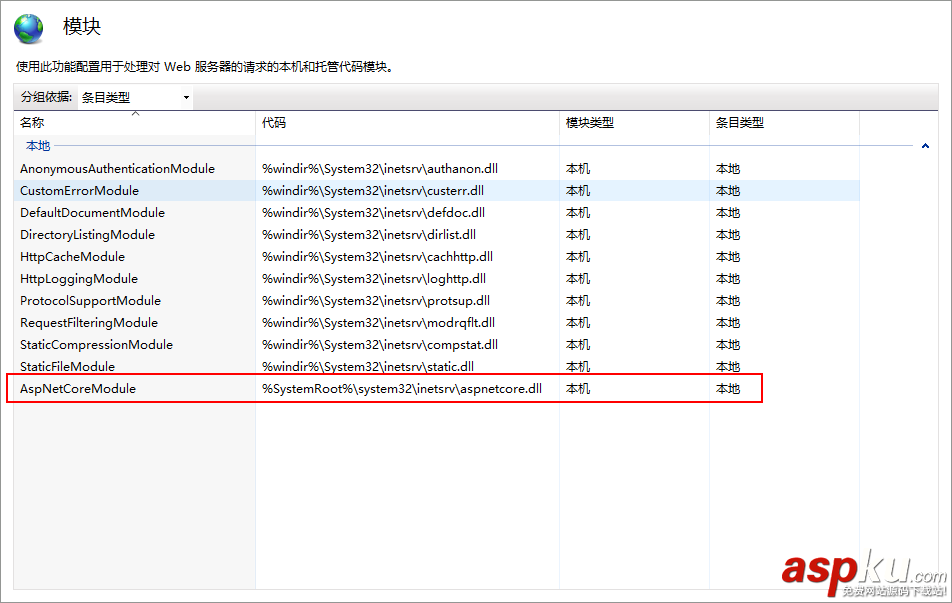952x603 pixels.
Task: Select the ProtocolSupportModule row
Action: [437, 301]
